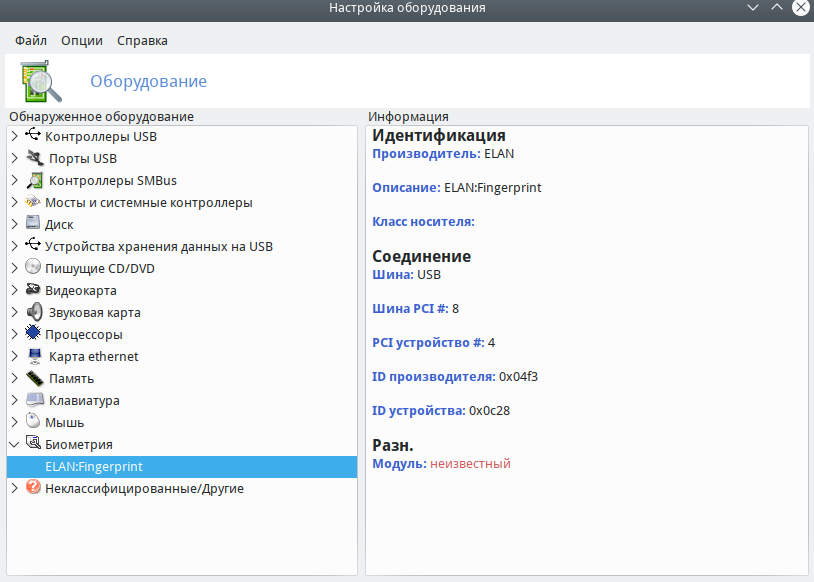Viewport: 814px width, 582px height.
Task: Open the Справка menu
Action: click(142, 41)
